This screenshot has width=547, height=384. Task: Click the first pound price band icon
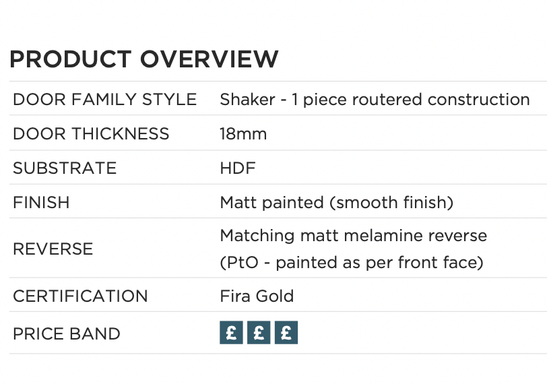click(231, 332)
